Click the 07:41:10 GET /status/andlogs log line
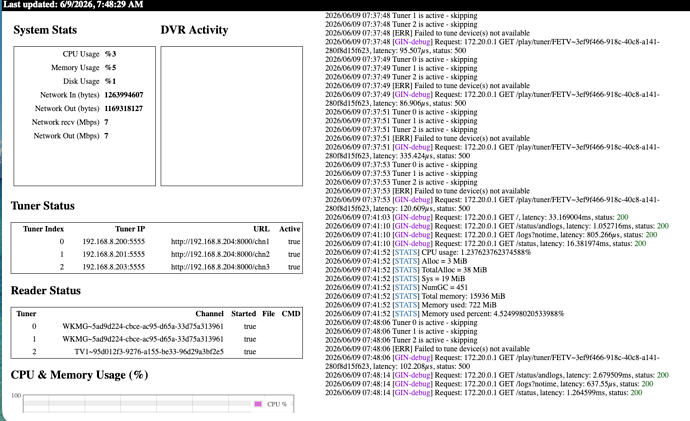 (497, 226)
